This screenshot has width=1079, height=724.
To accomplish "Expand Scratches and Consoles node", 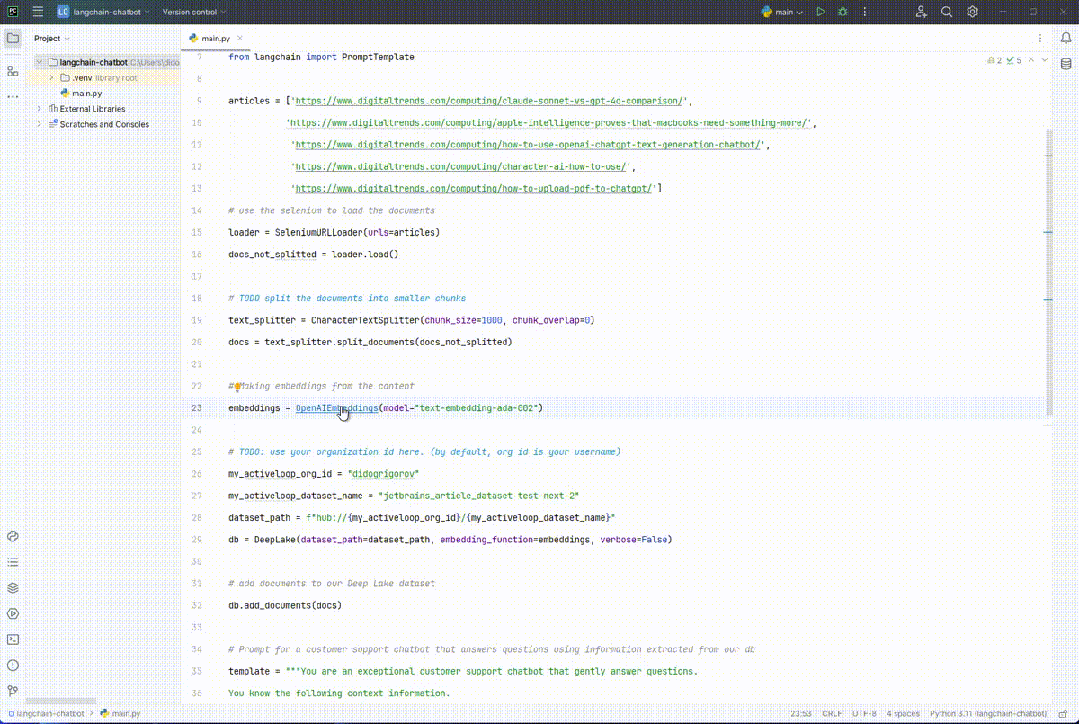I will (39, 124).
